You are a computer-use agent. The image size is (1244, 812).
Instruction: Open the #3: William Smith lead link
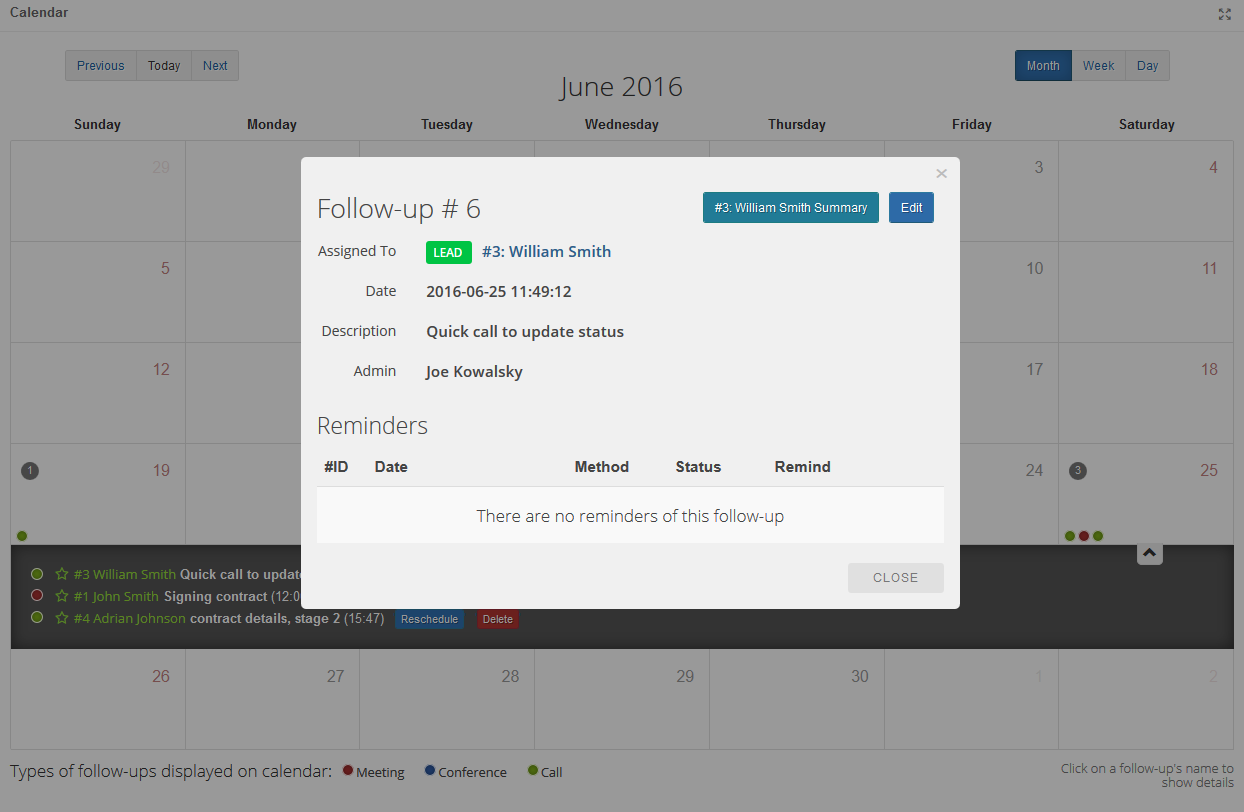click(546, 252)
